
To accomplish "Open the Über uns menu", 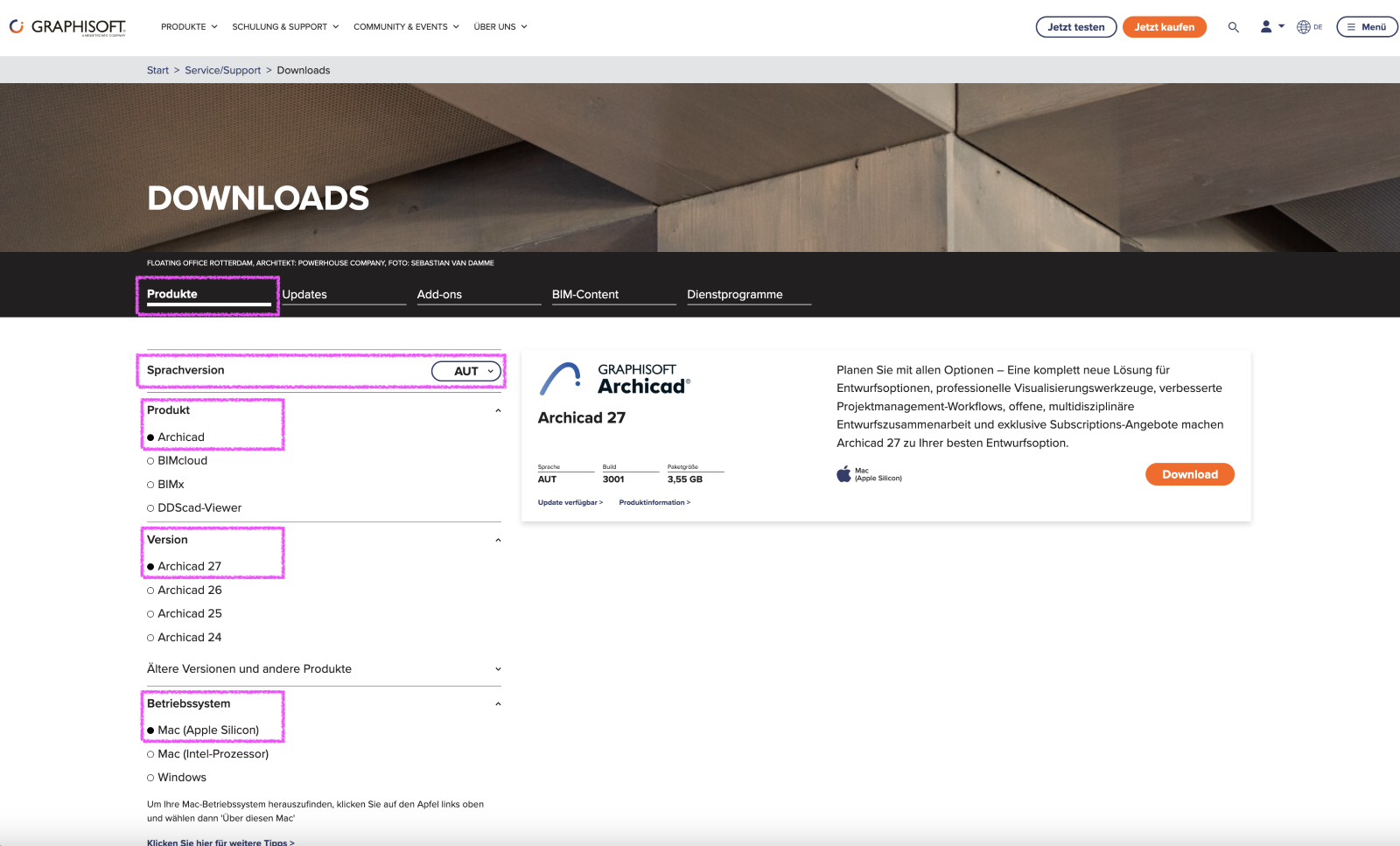I will coord(500,27).
